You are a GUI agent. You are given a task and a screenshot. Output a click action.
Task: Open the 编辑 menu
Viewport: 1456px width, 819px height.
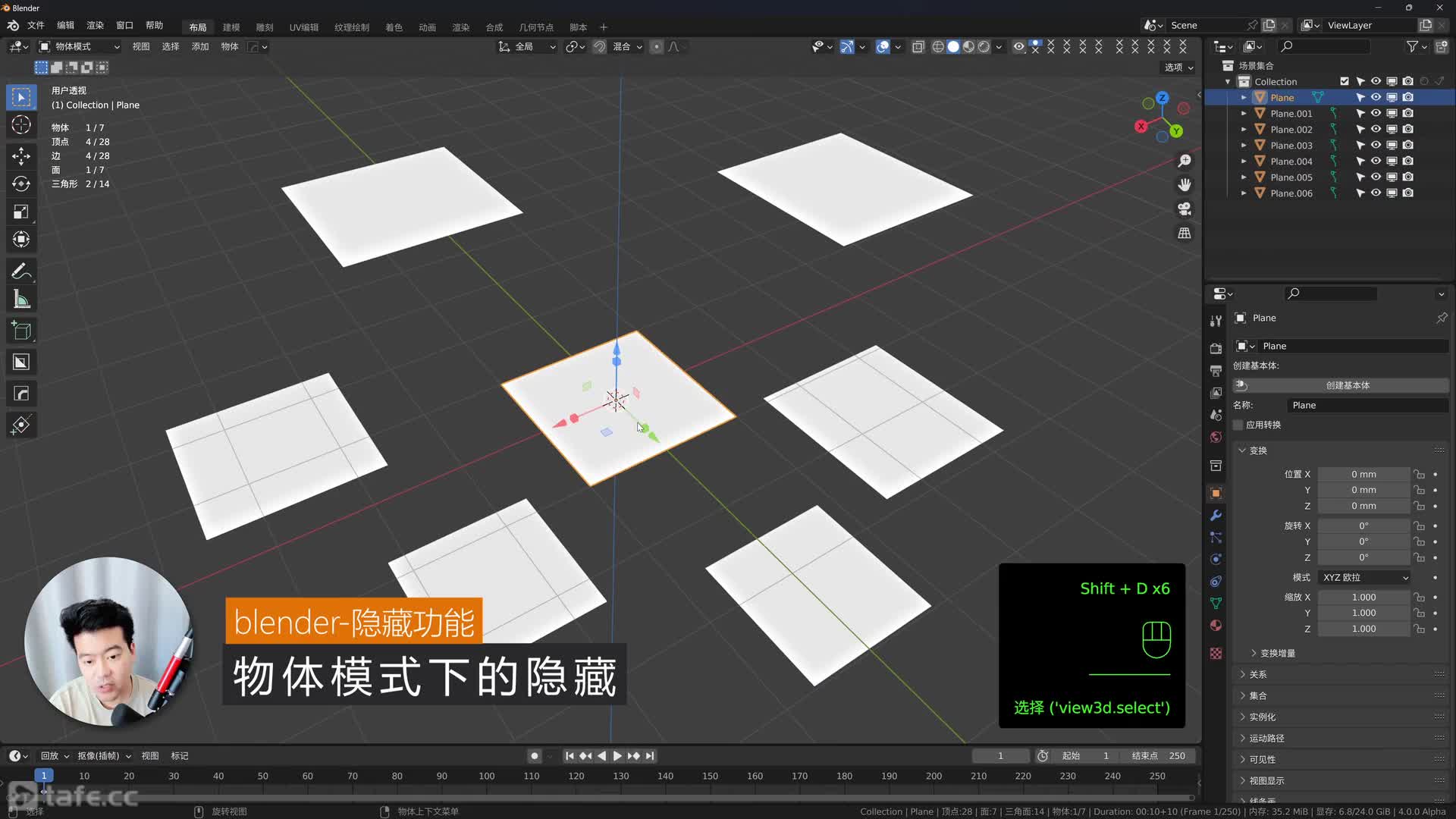tap(66, 25)
